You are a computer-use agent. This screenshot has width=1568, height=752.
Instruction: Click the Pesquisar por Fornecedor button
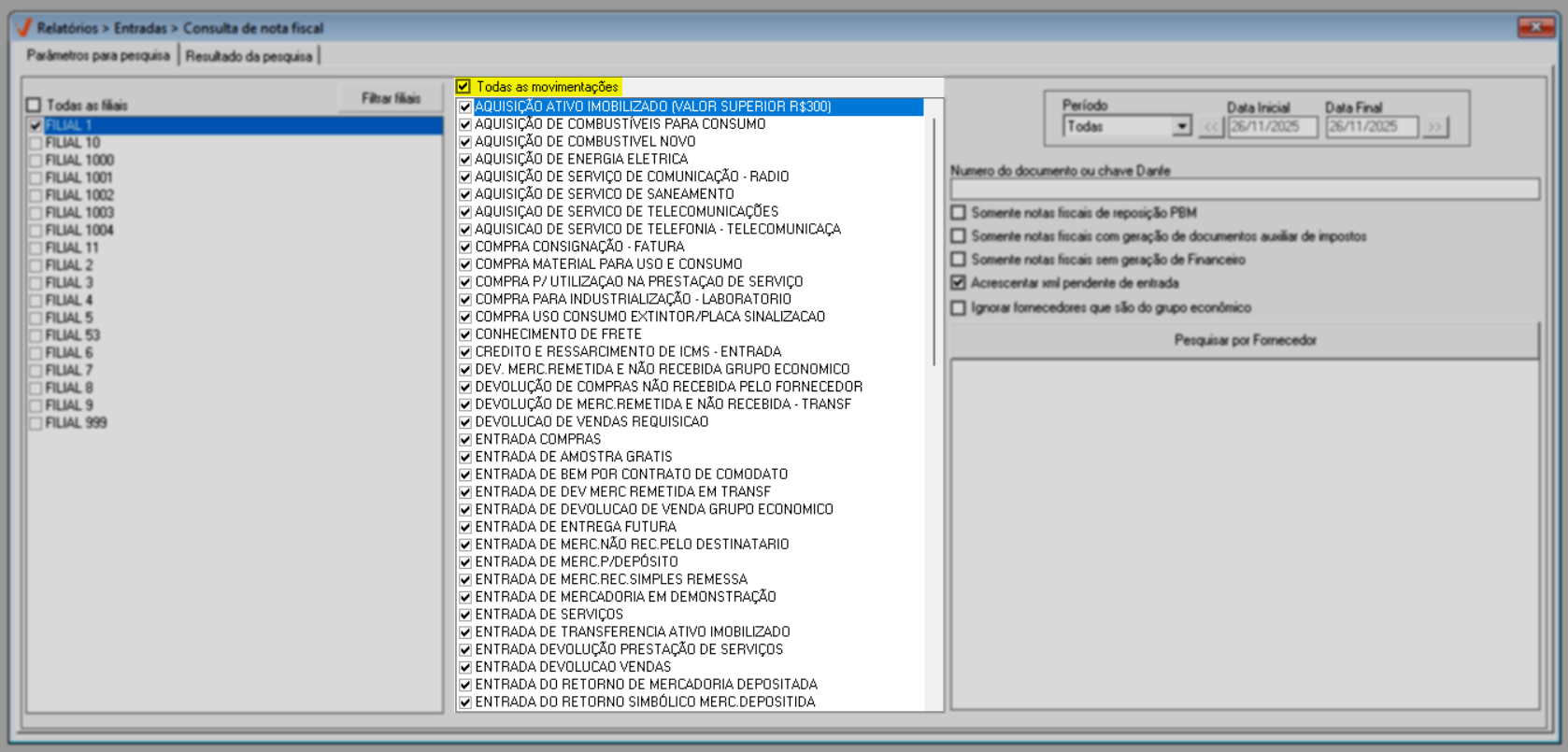point(1245,341)
